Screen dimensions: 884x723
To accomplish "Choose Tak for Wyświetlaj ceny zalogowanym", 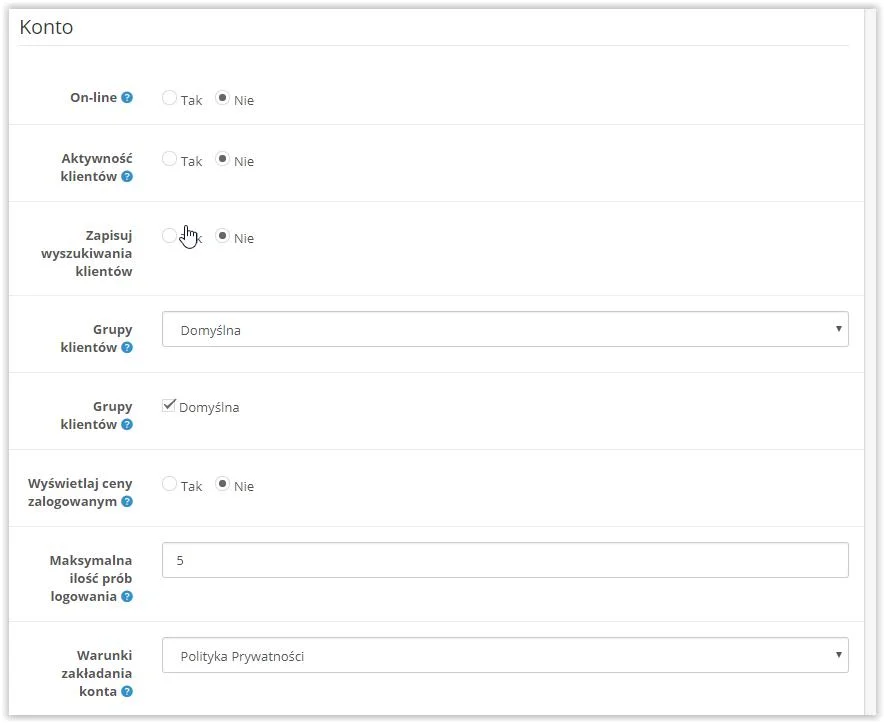I will point(170,484).
